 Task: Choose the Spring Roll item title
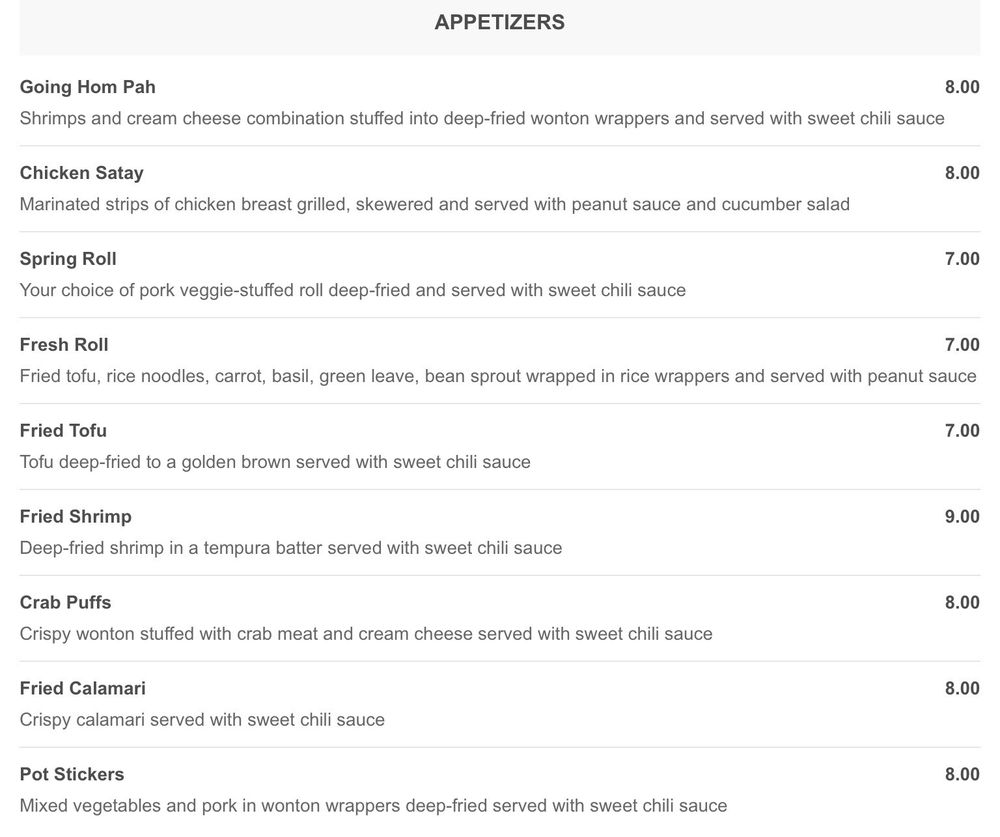point(68,259)
